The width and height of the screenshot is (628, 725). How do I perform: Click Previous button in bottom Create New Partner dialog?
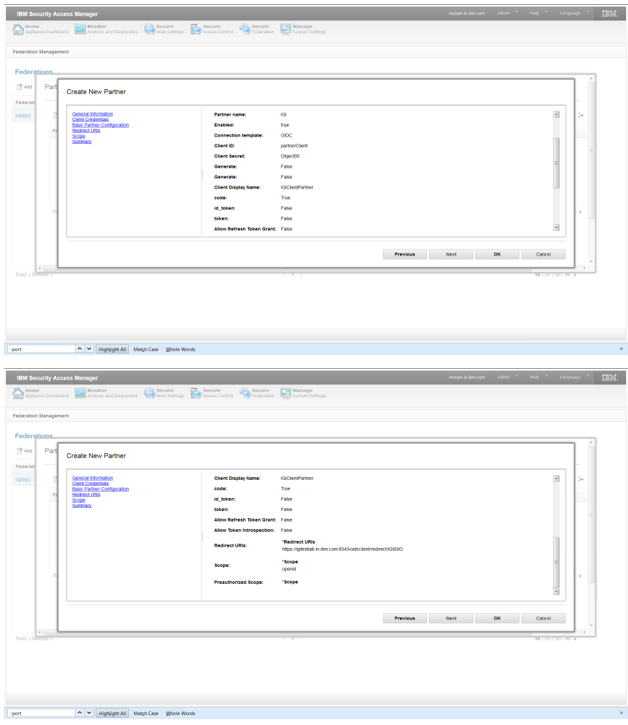click(405, 618)
